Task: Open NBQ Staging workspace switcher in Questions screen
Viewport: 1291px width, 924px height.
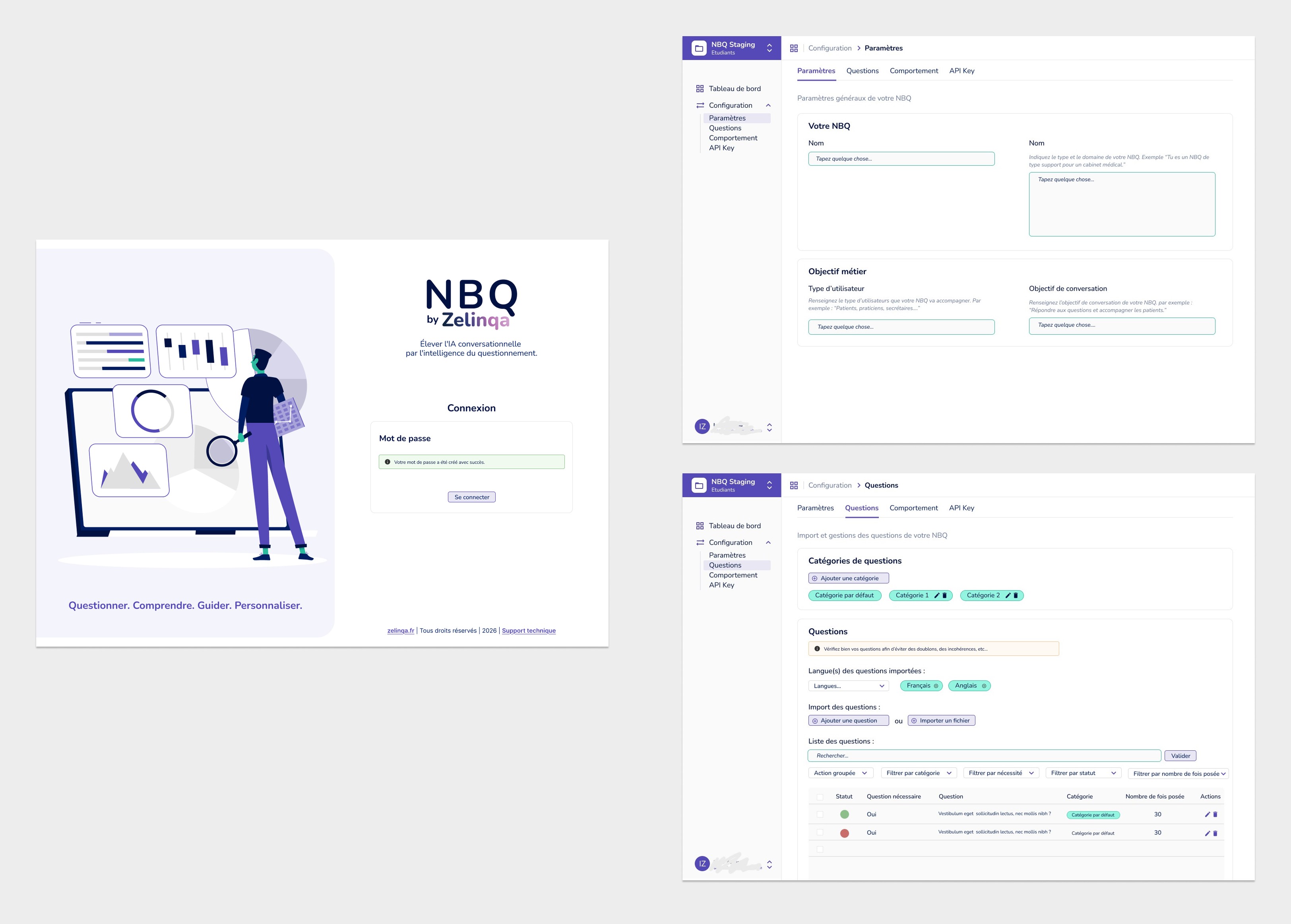Action: point(769,485)
